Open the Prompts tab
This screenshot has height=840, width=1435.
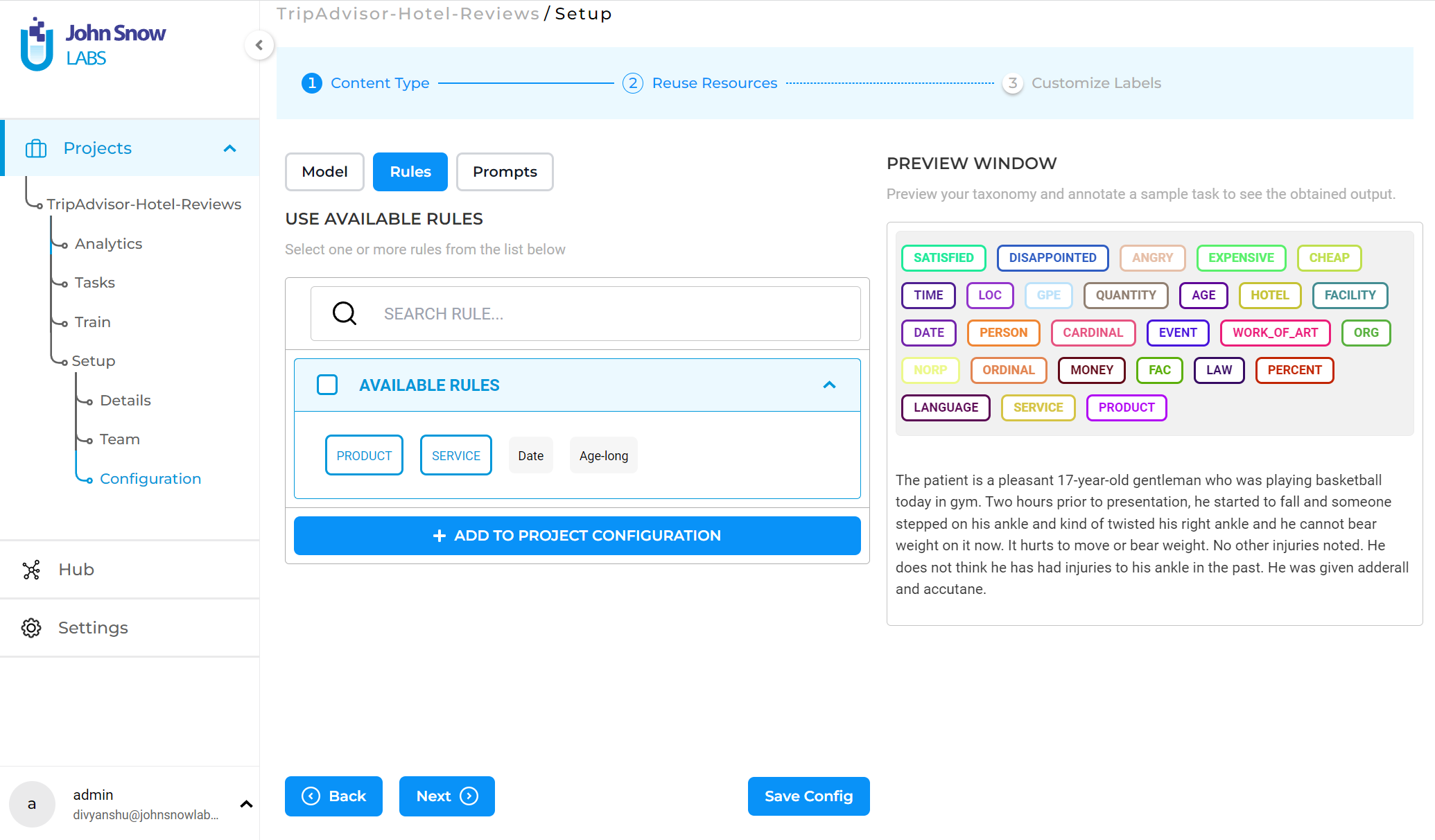pos(505,172)
